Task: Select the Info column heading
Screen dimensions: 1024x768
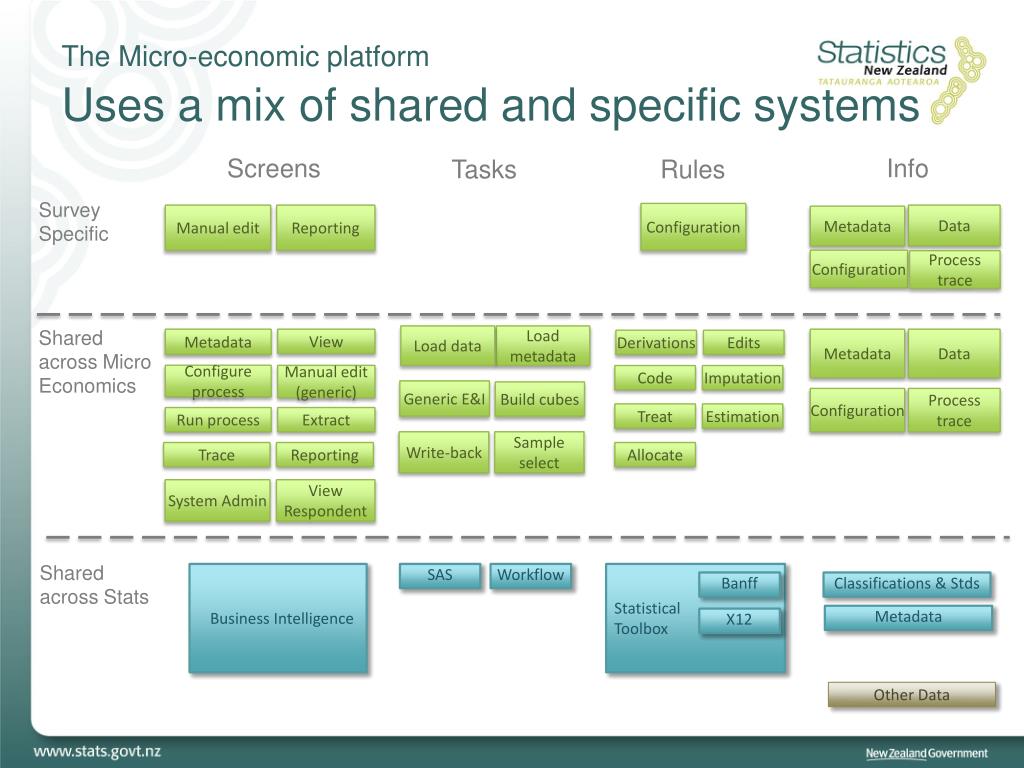Action: pyautogui.click(x=907, y=168)
